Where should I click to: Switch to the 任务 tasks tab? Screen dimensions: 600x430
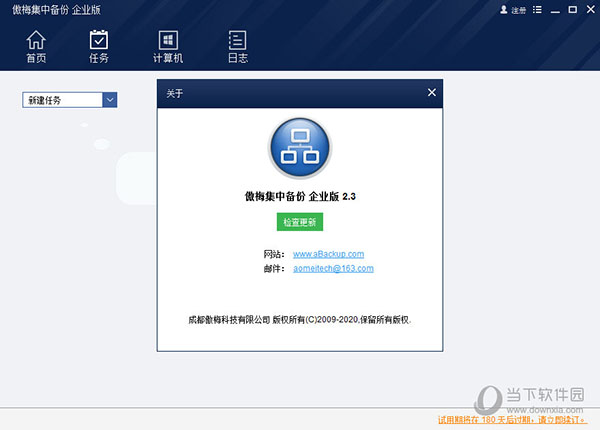coord(99,47)
